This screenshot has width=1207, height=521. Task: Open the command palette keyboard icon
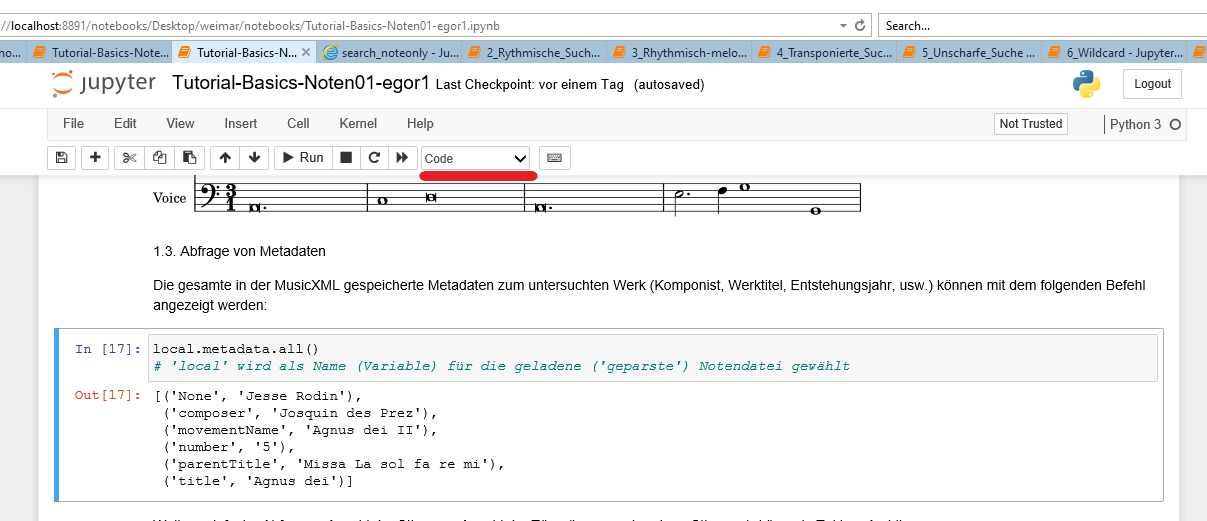coord(555,158)
